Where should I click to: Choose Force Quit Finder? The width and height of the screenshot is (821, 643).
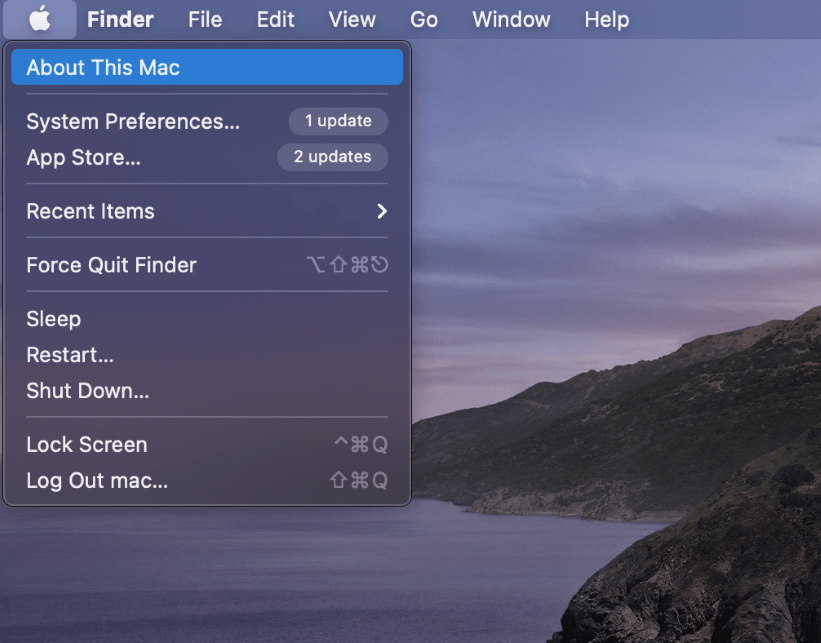tap(111, 266)
